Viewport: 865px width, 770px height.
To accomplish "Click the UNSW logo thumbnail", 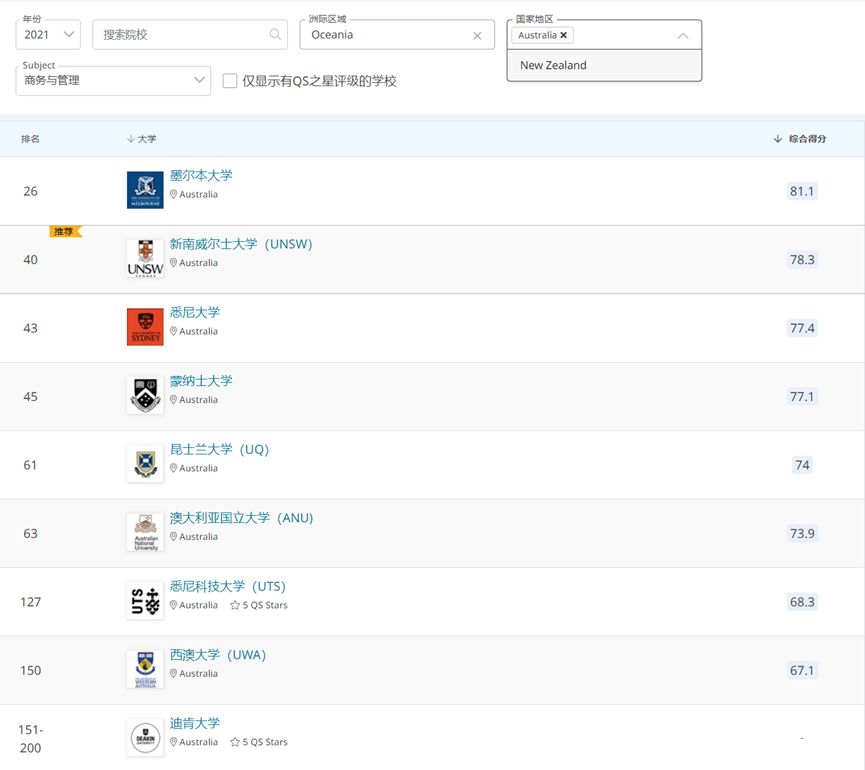I will pos(145,259).
